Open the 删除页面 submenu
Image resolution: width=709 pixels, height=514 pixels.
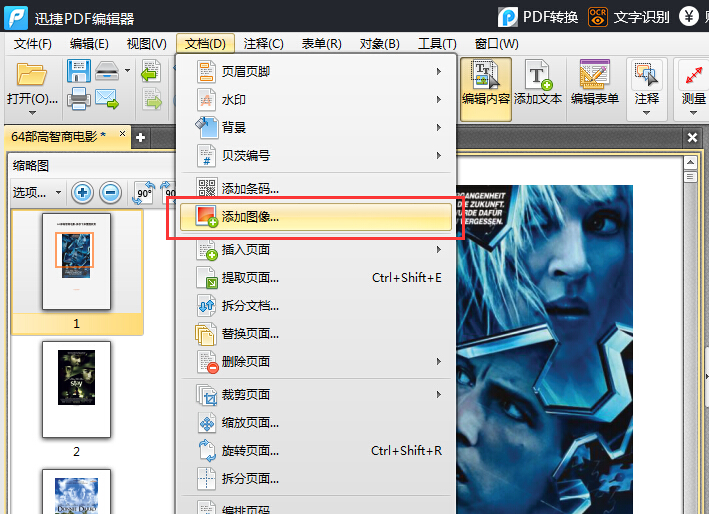click(316, 362)
